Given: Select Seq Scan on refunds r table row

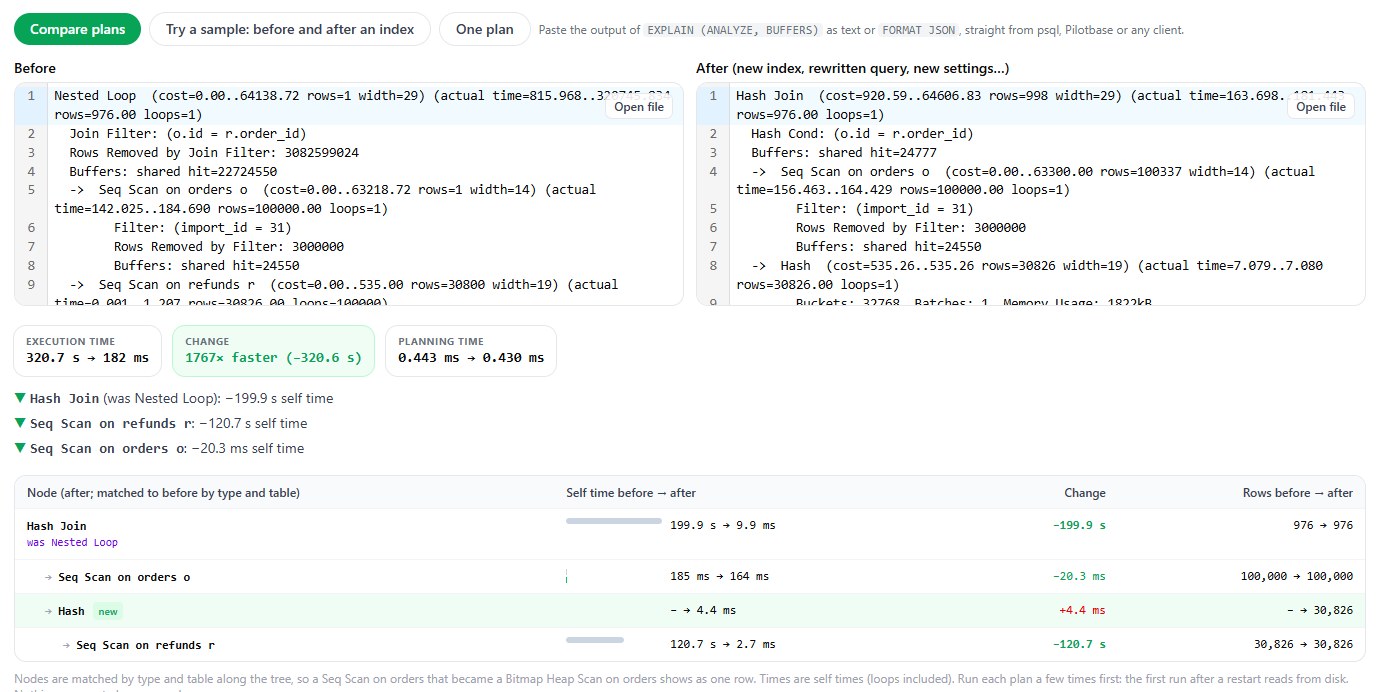Looking at the screenshot, I should (x=690, y=645).
